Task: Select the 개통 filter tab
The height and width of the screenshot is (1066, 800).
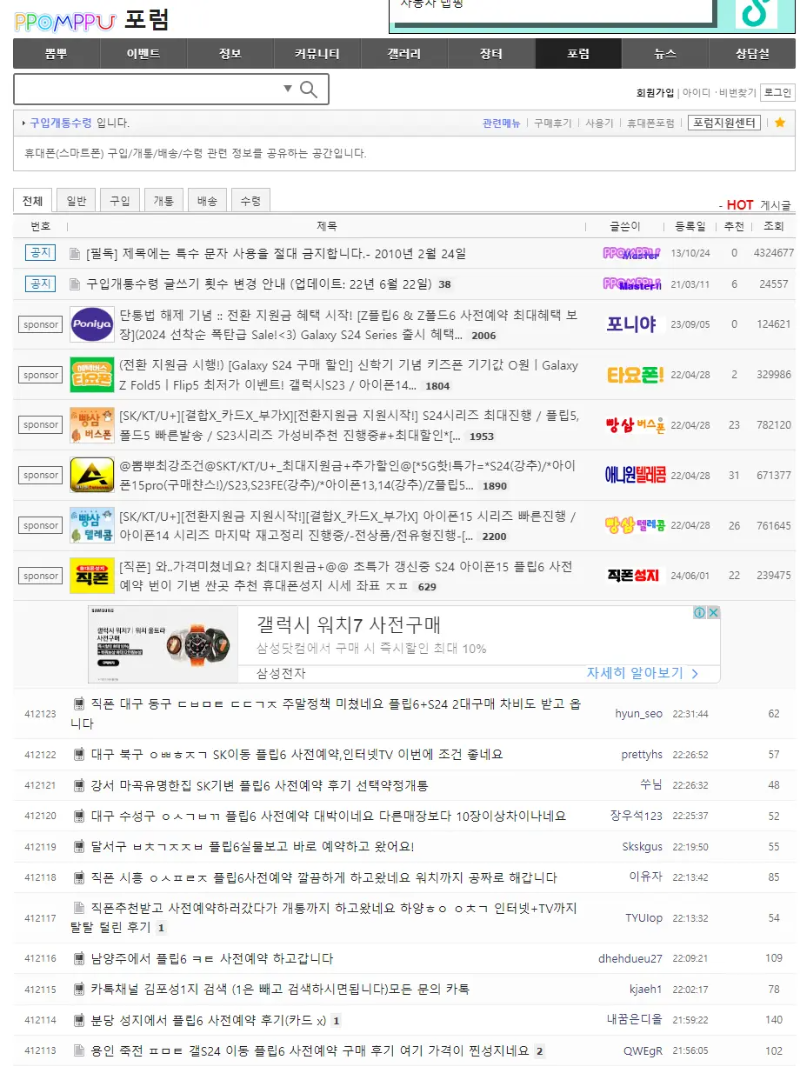Action: pyautogui.click(x=164, y=200)
